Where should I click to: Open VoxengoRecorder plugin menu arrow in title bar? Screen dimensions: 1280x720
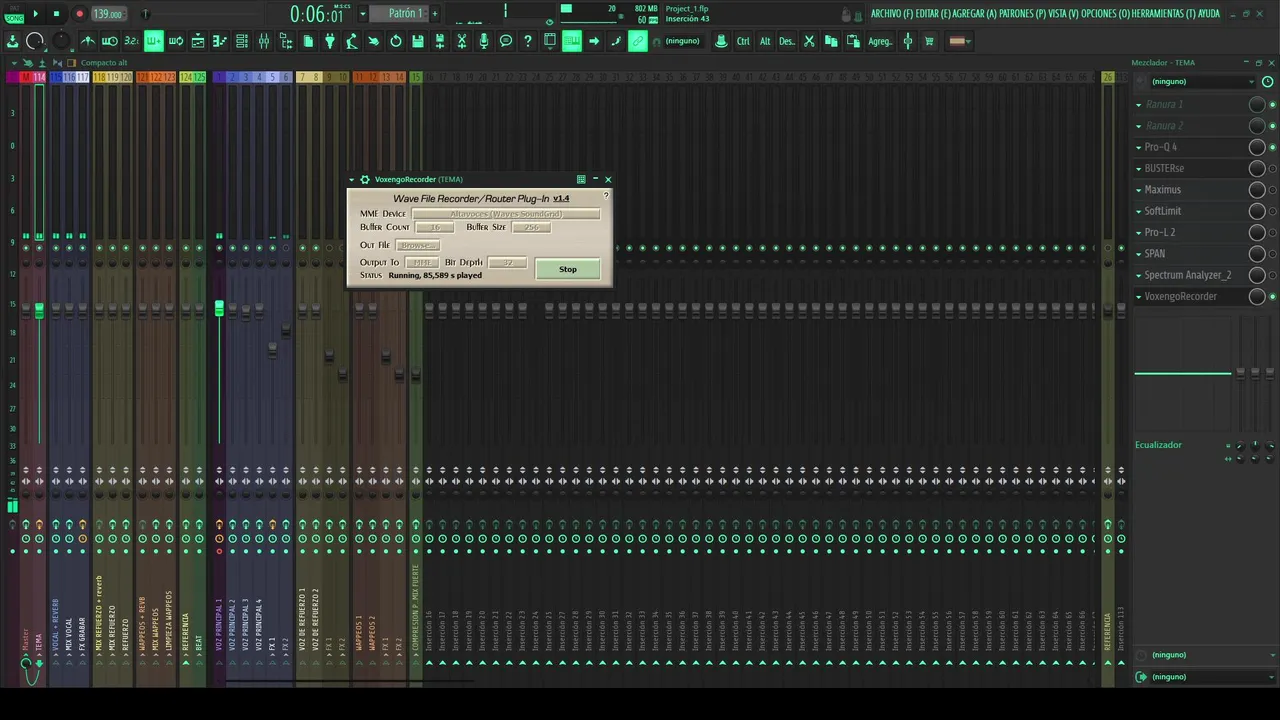[352, 180]
